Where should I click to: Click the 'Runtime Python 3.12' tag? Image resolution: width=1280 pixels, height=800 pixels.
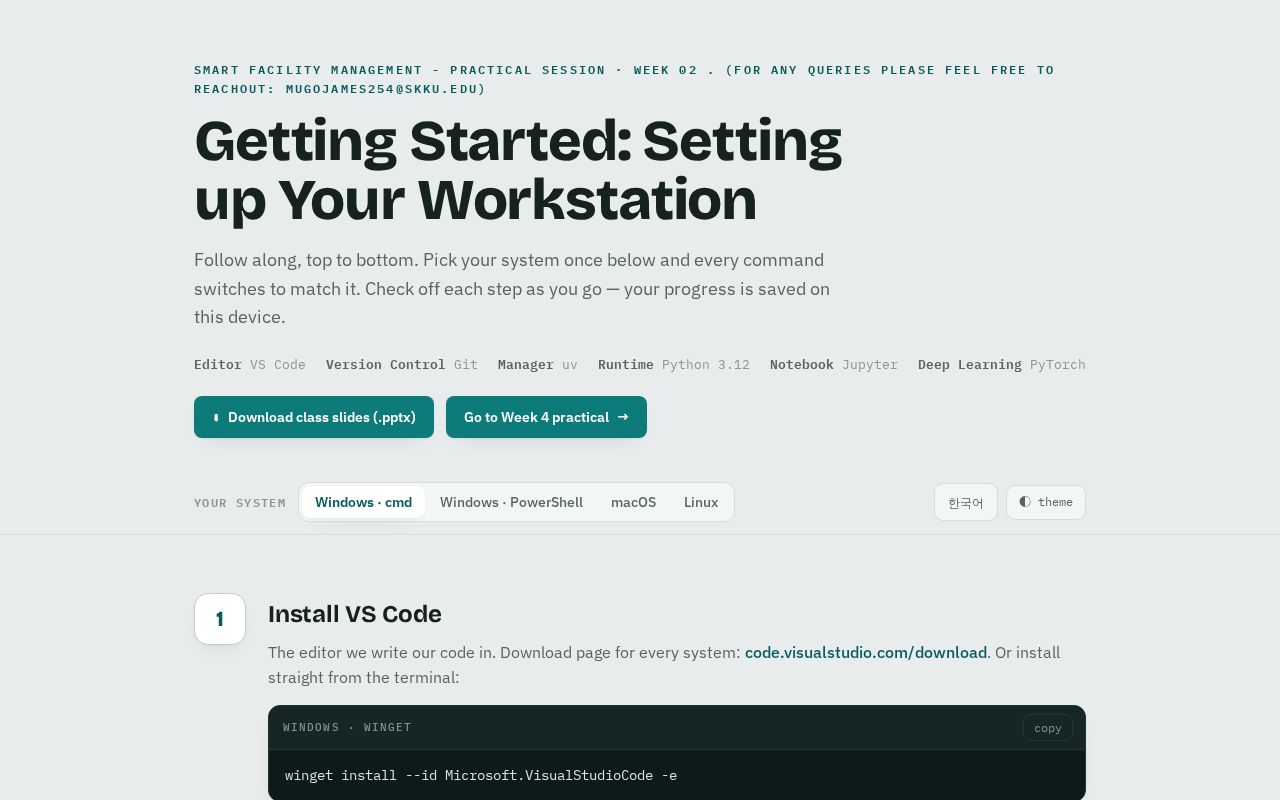[x=674, y=364]
